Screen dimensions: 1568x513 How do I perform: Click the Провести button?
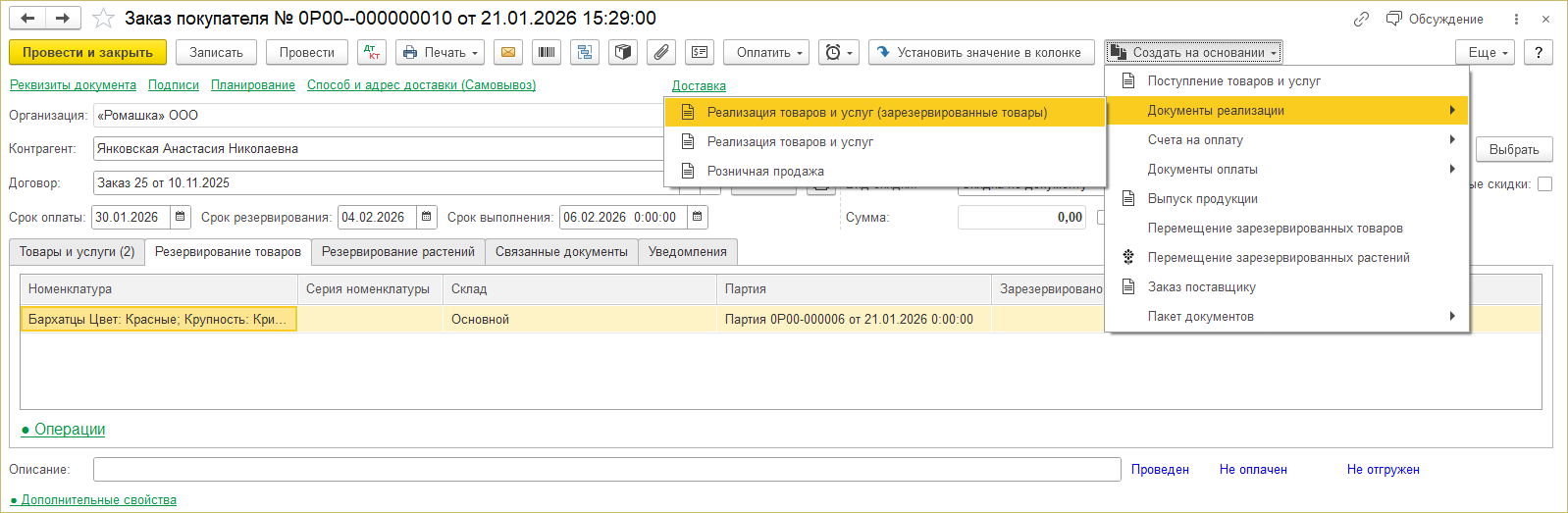[x=307, y=52]
